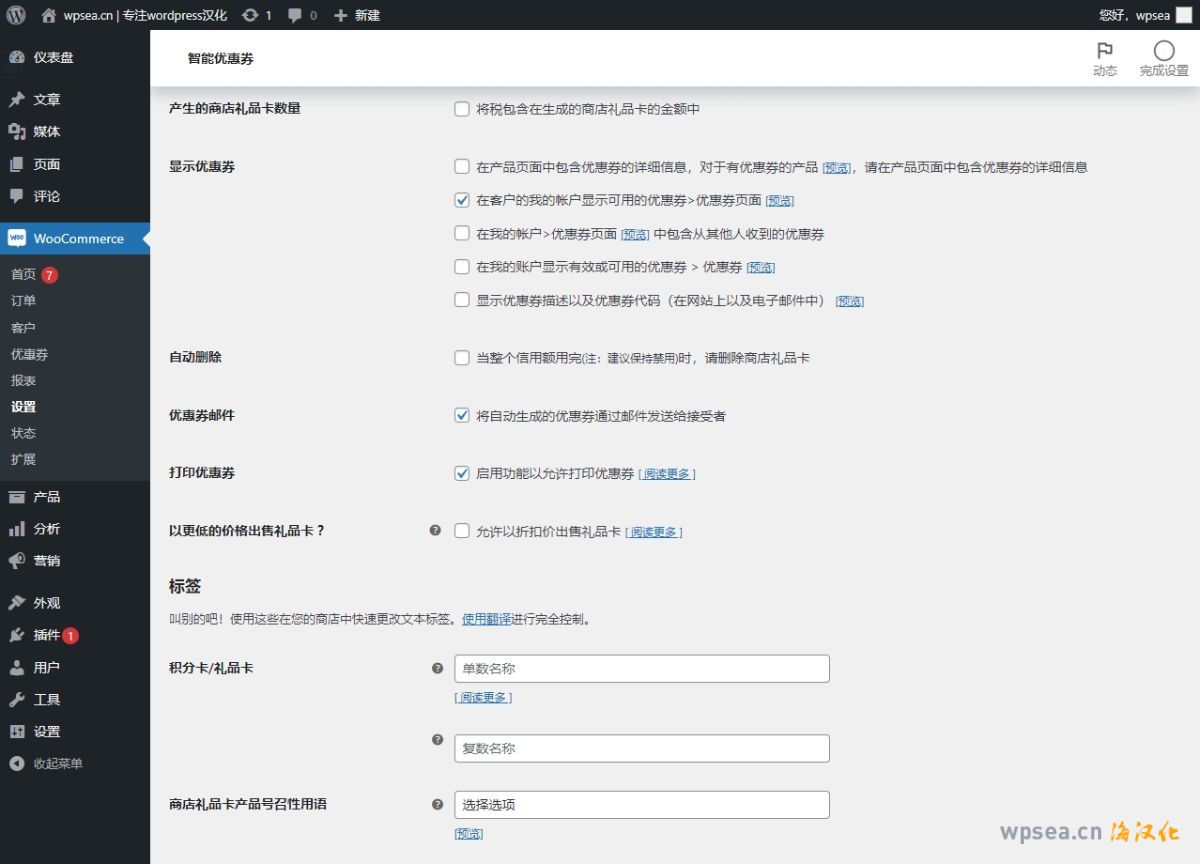Click help icon beside 商店礼品卡产品号召性用语

click(437, 804)
